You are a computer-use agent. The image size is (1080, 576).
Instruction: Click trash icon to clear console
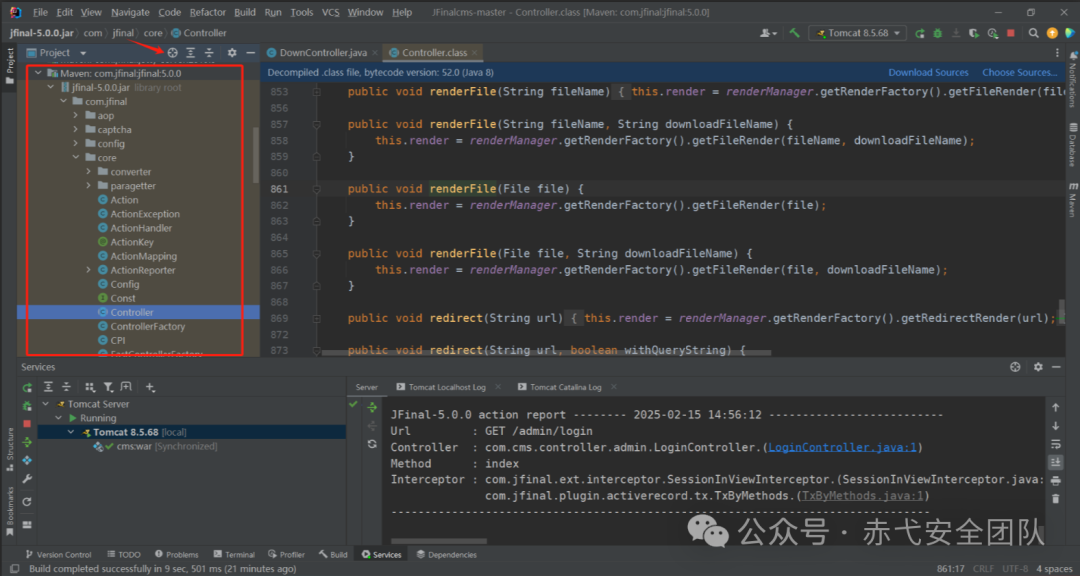tap(1055, 498)
